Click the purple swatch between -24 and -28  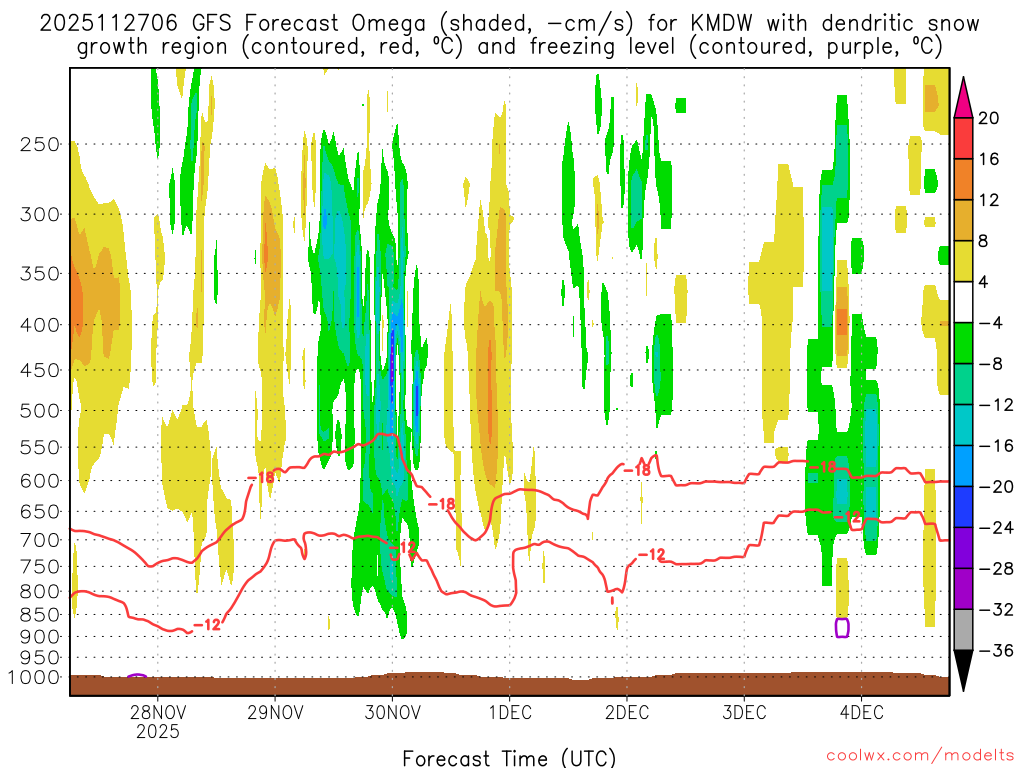[963, 548]
